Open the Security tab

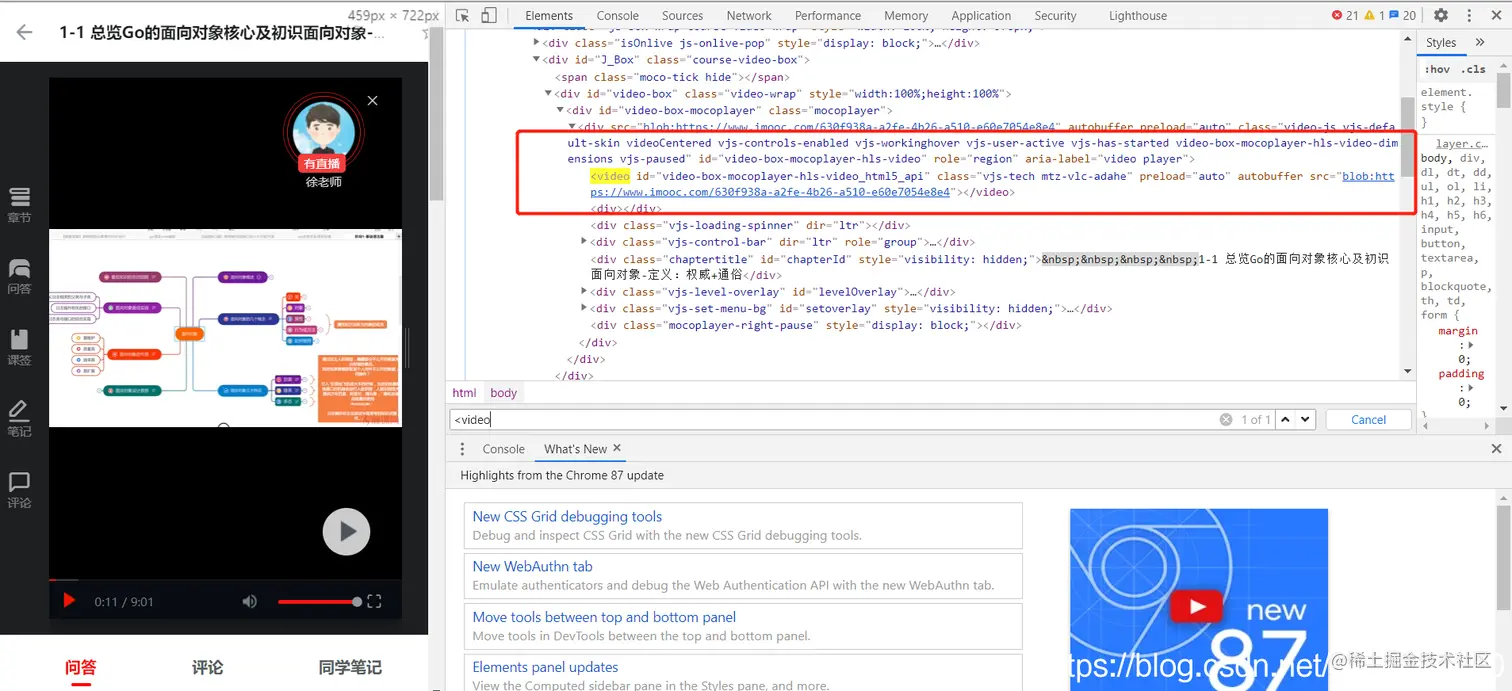point(1055,15)
